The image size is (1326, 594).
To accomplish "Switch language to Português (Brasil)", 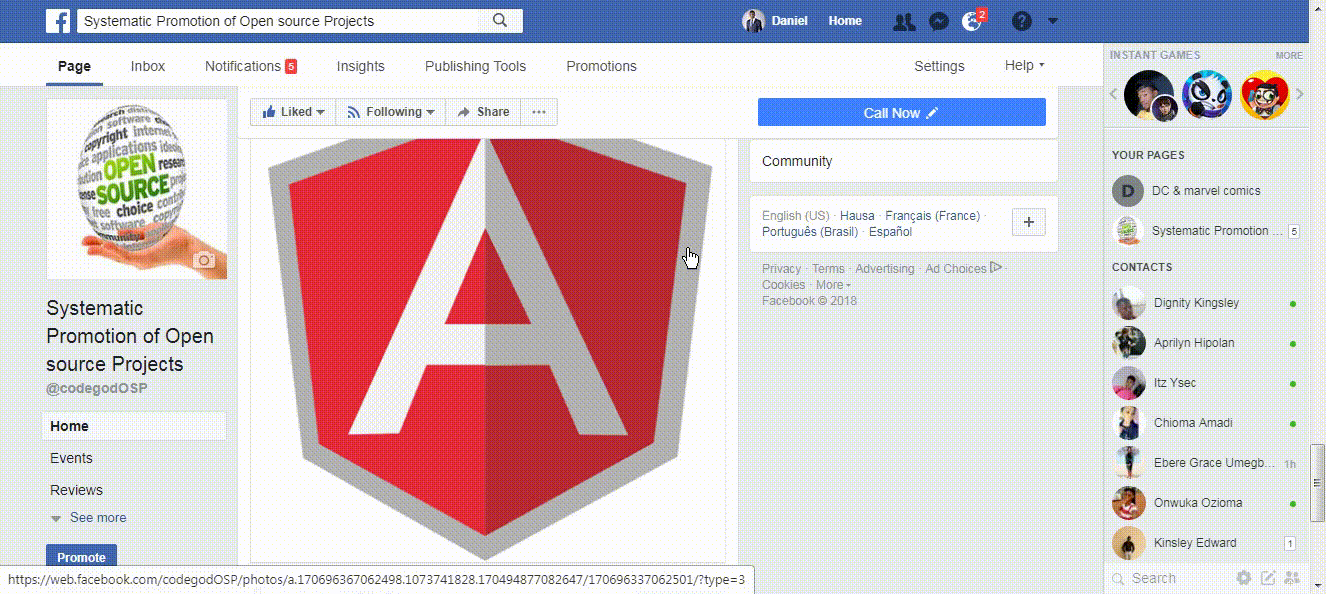I will click(810, 232).
